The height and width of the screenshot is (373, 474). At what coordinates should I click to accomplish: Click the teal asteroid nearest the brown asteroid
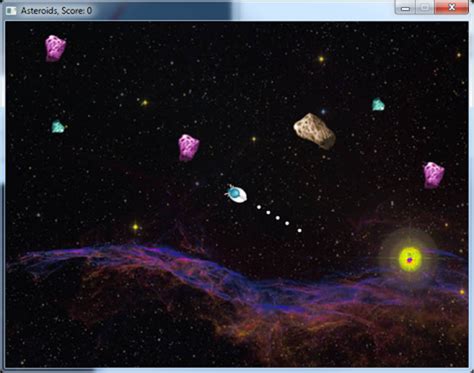[378, 104]
